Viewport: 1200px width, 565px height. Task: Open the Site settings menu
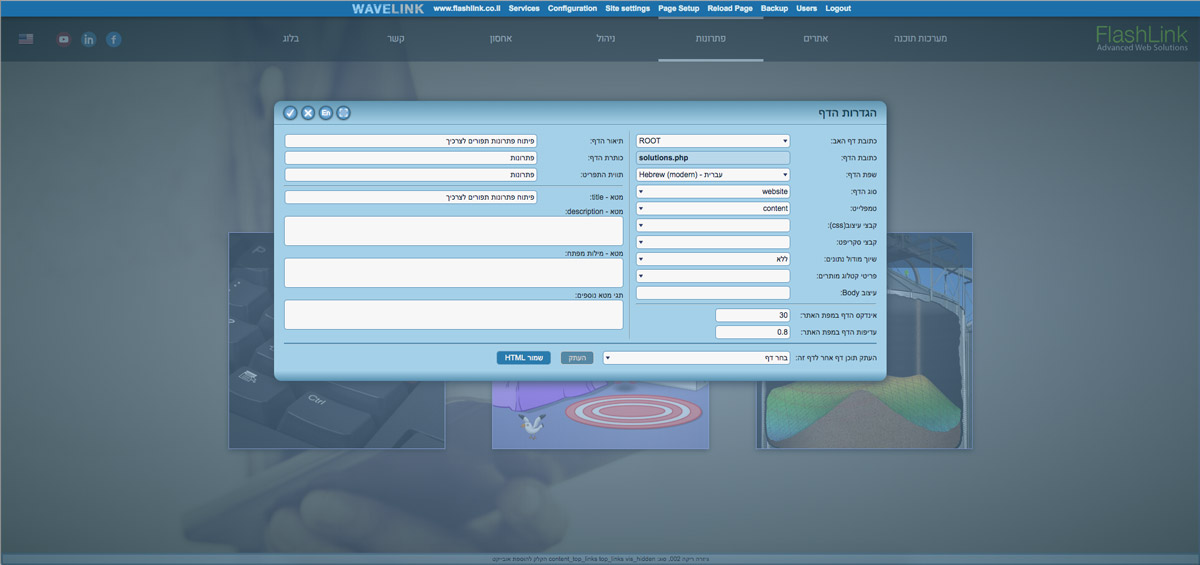[627, 8]
